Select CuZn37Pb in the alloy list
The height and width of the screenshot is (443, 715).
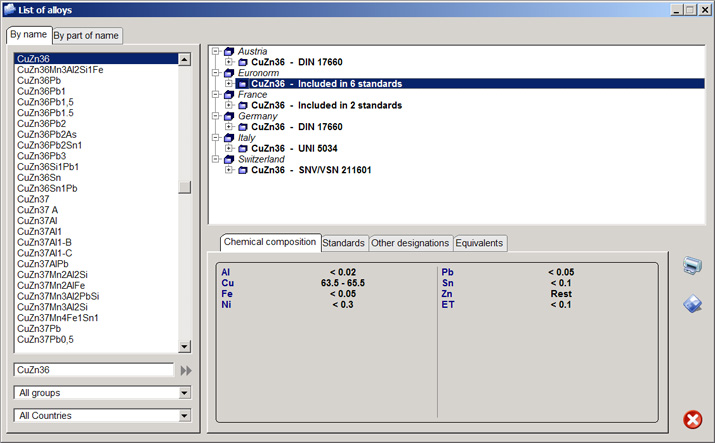coord(39,328)
